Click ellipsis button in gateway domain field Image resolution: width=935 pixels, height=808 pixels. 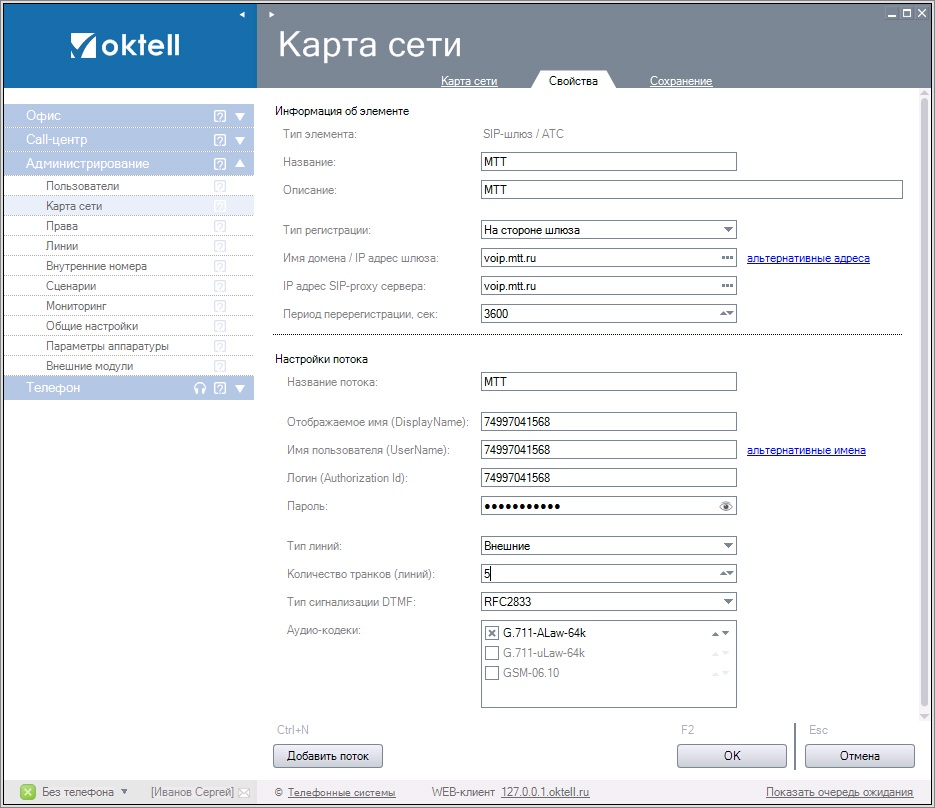pos(727,258)
